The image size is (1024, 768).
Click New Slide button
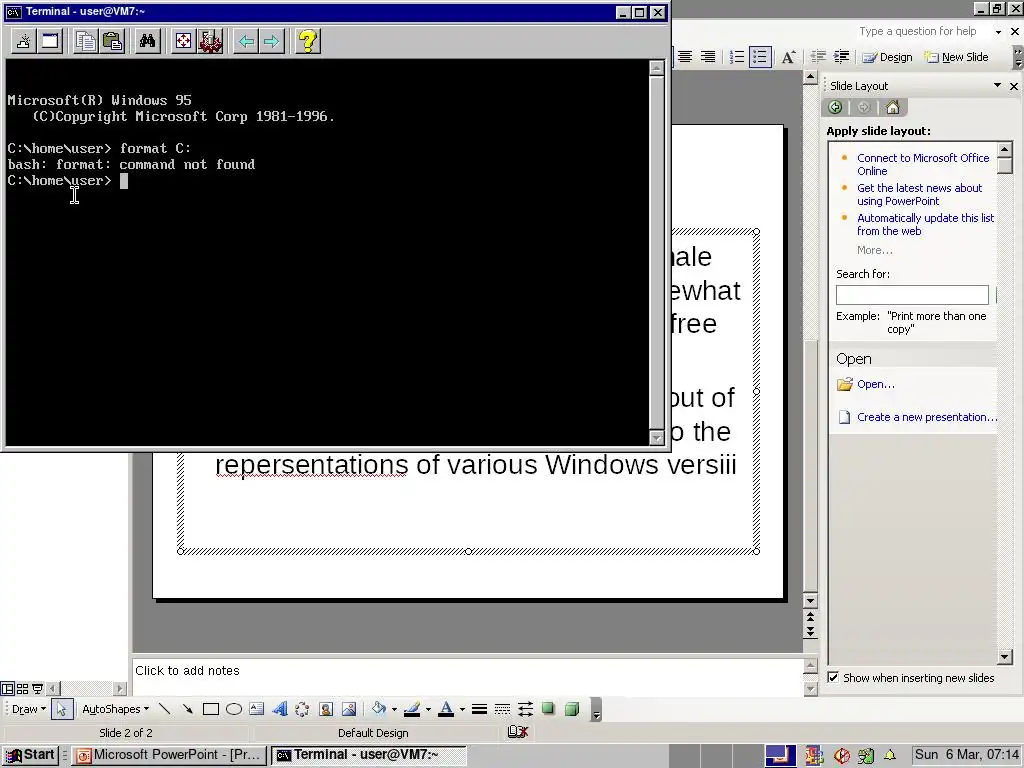[x=956, y=57]
